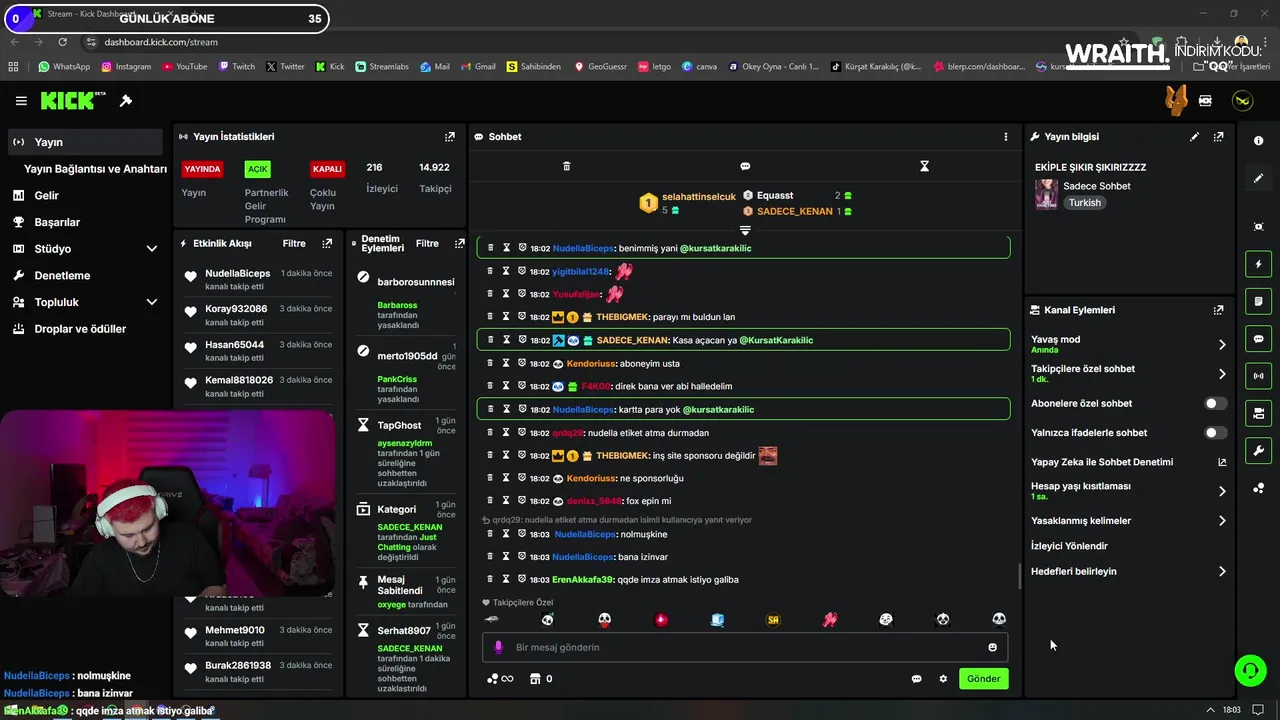1280x720 pixels.
Task: Open Yasaklanmış kelimeler arrow
Action: (1222, 521)
